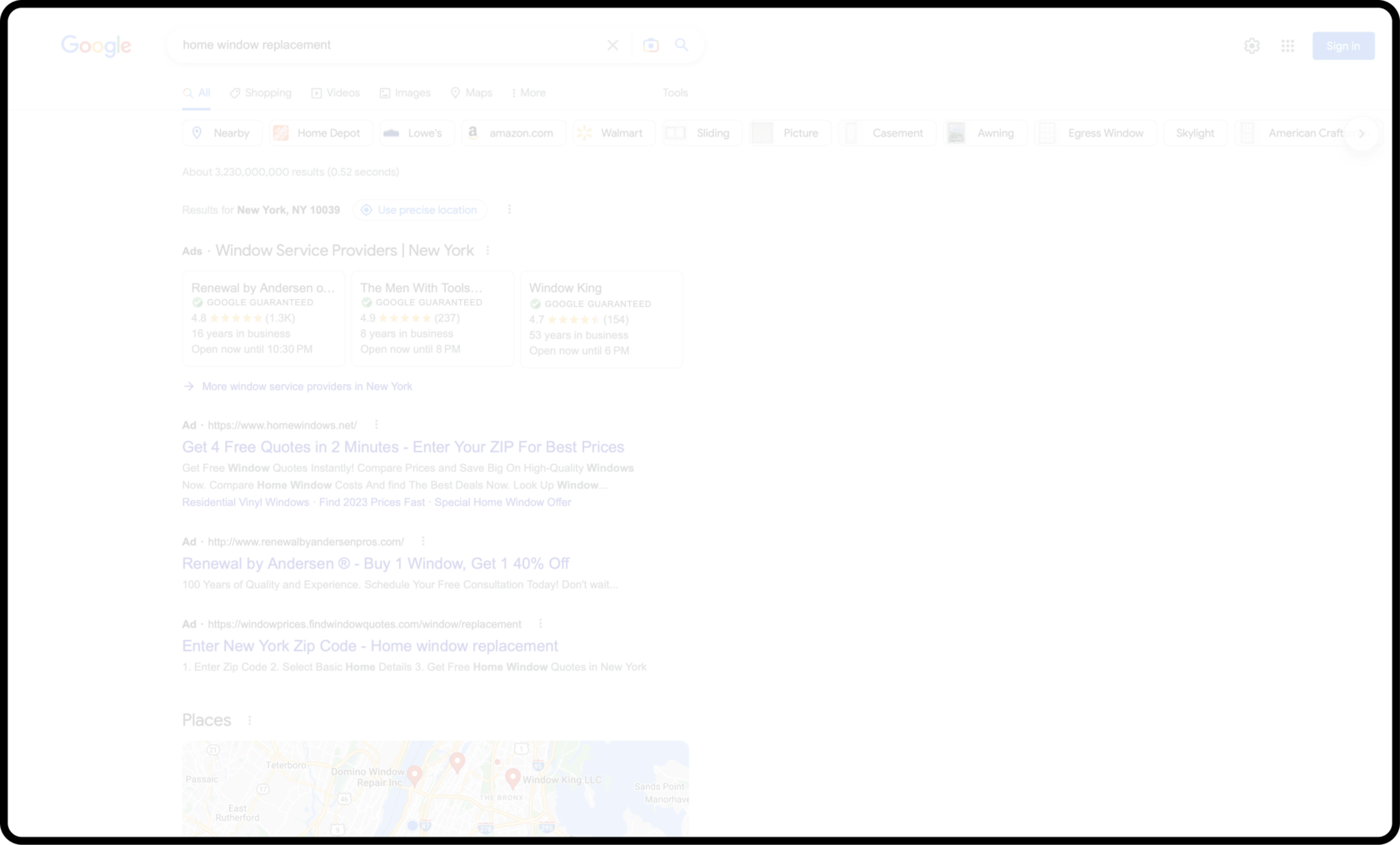This screenshot has height=845, width=1400.
Task: Select the Nearby filter chip
Action: click(x=222, y=133)
